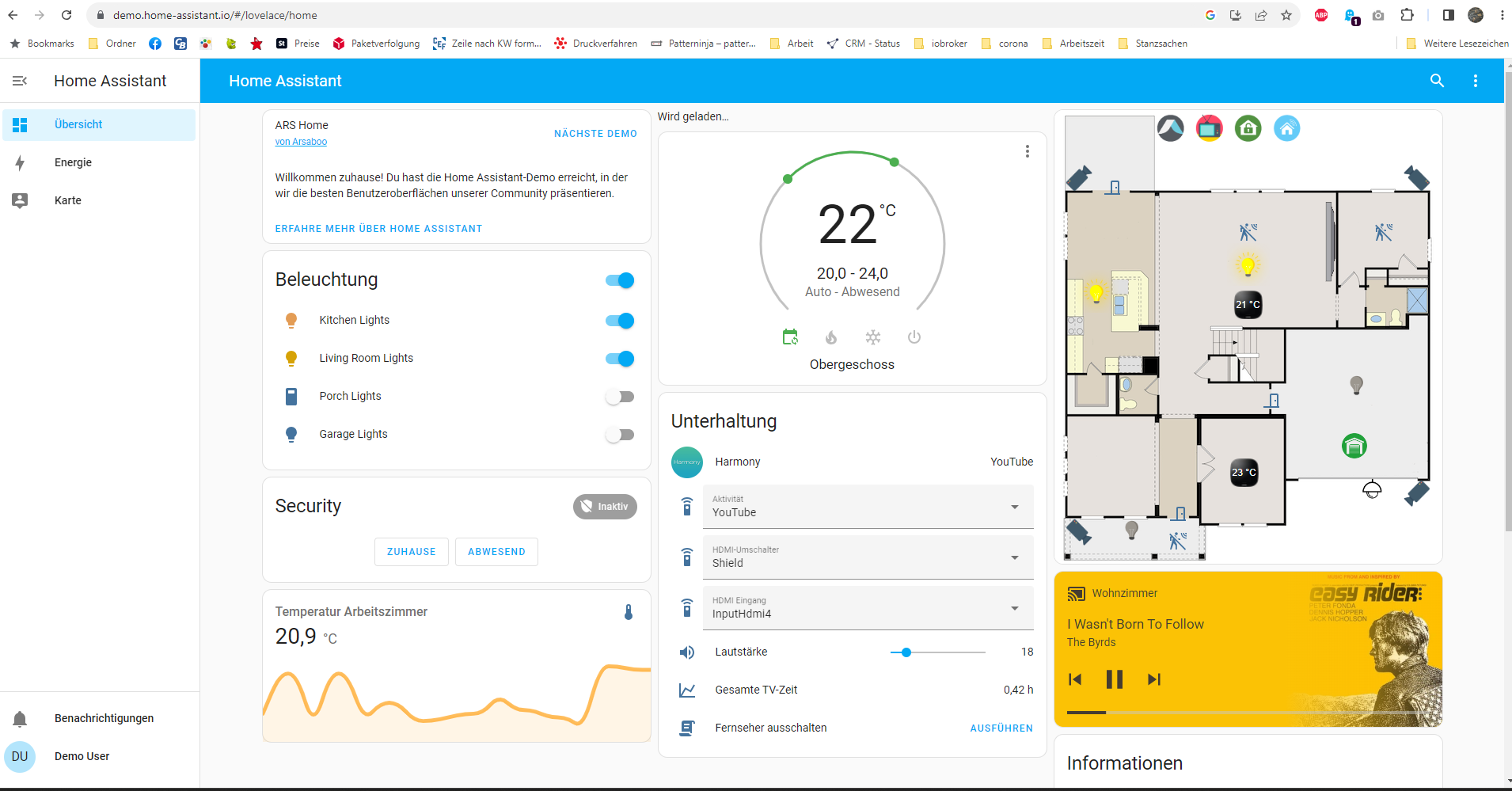Collapse the Home Assistant sidebar menu
Viewport: 1512px width, 791px height.
click(20, 81)
